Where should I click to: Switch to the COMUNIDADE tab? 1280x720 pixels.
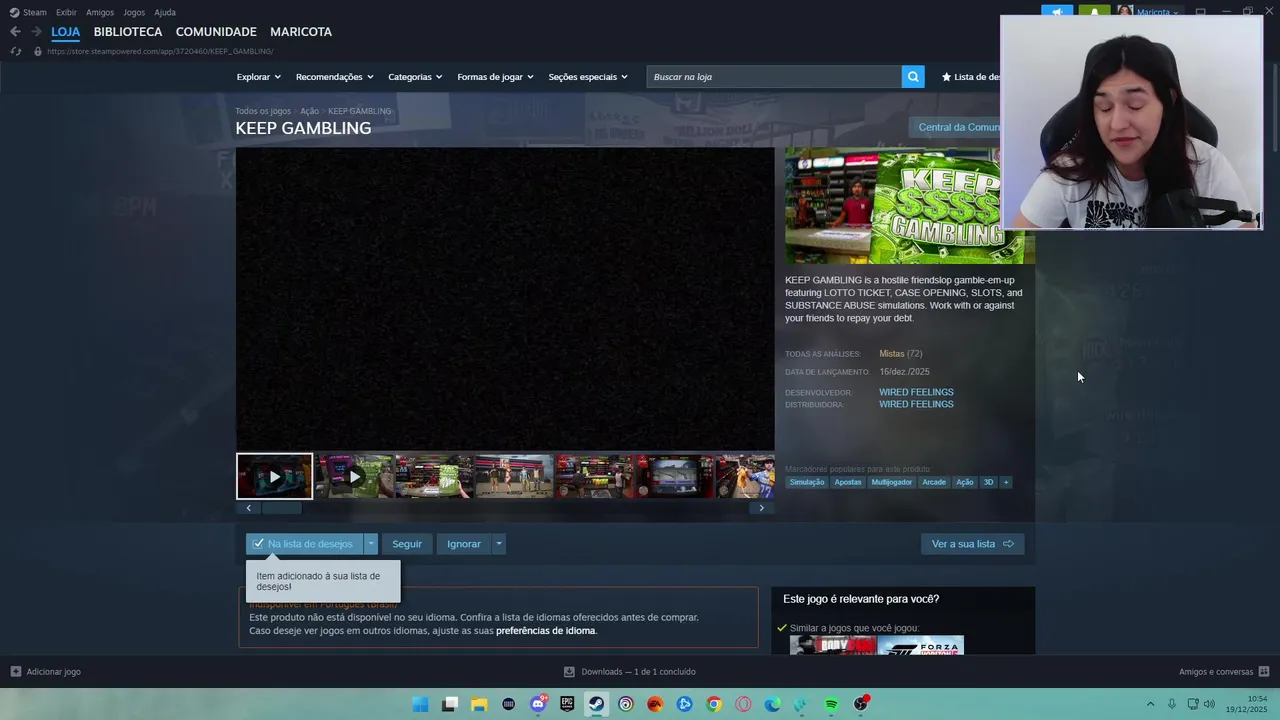(216, 32)
